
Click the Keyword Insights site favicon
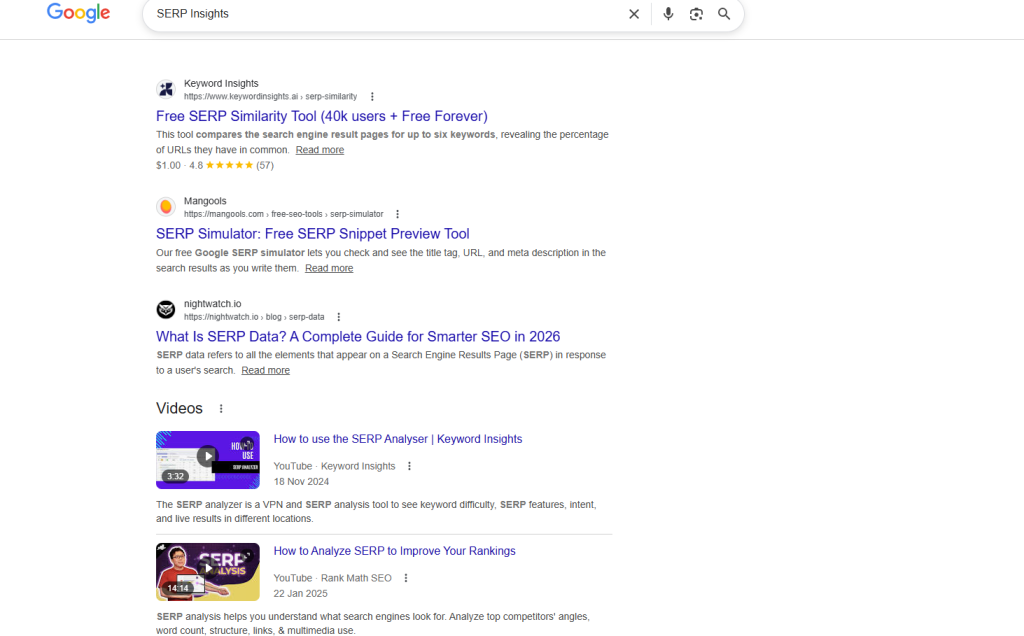click(x=165, y=89)
